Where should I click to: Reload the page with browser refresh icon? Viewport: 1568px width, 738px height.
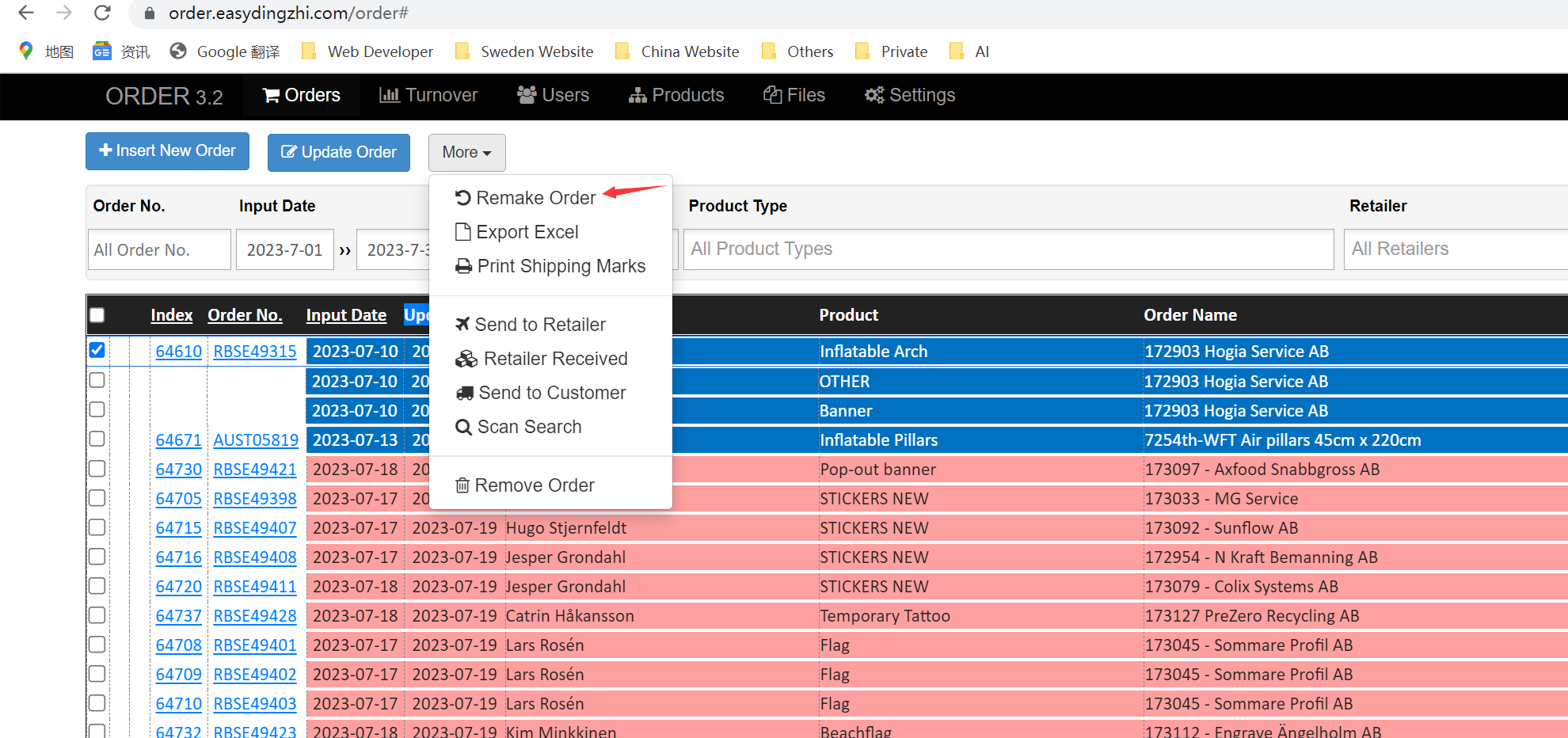(x=102, y=13)
